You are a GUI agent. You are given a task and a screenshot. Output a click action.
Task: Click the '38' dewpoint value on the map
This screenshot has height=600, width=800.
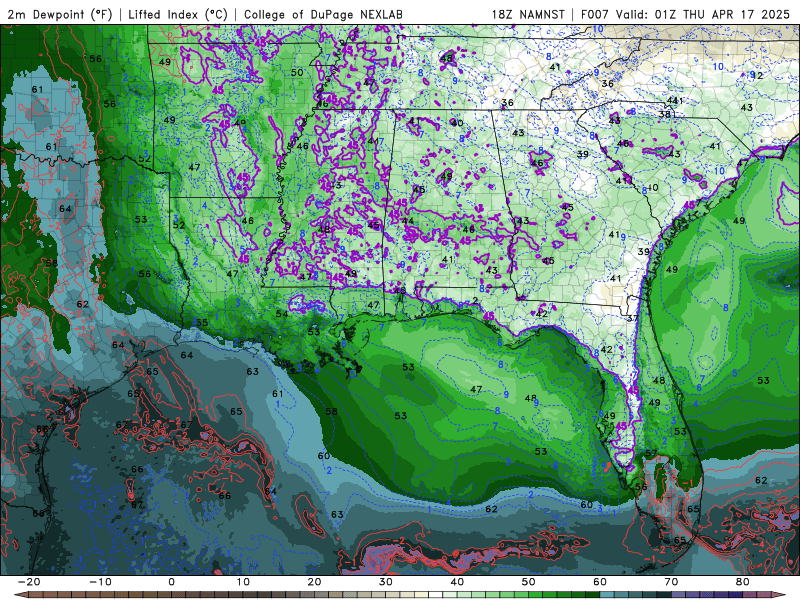[664, 114]
